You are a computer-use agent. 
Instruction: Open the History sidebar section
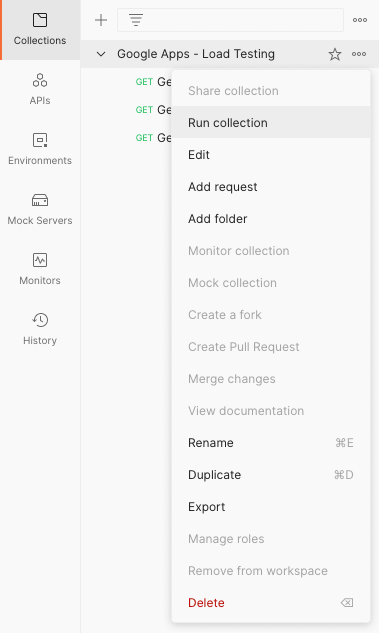click(x=40, y=330)
